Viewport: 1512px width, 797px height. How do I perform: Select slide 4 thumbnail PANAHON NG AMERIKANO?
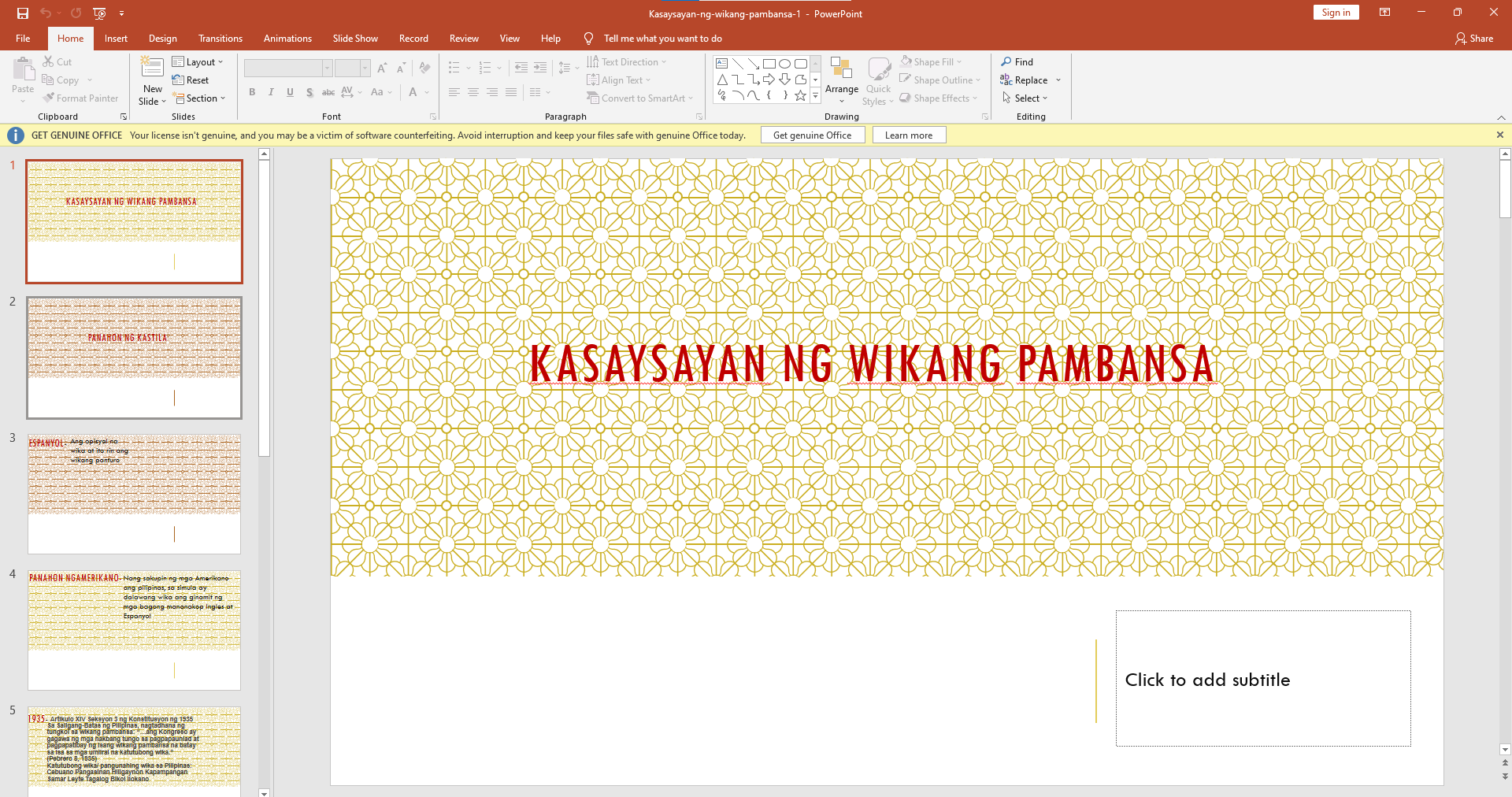[134, 630]
